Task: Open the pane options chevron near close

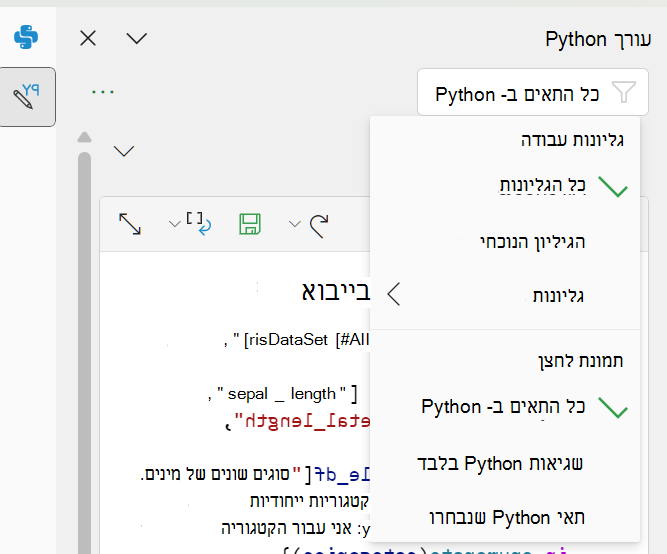Action: 137,38
